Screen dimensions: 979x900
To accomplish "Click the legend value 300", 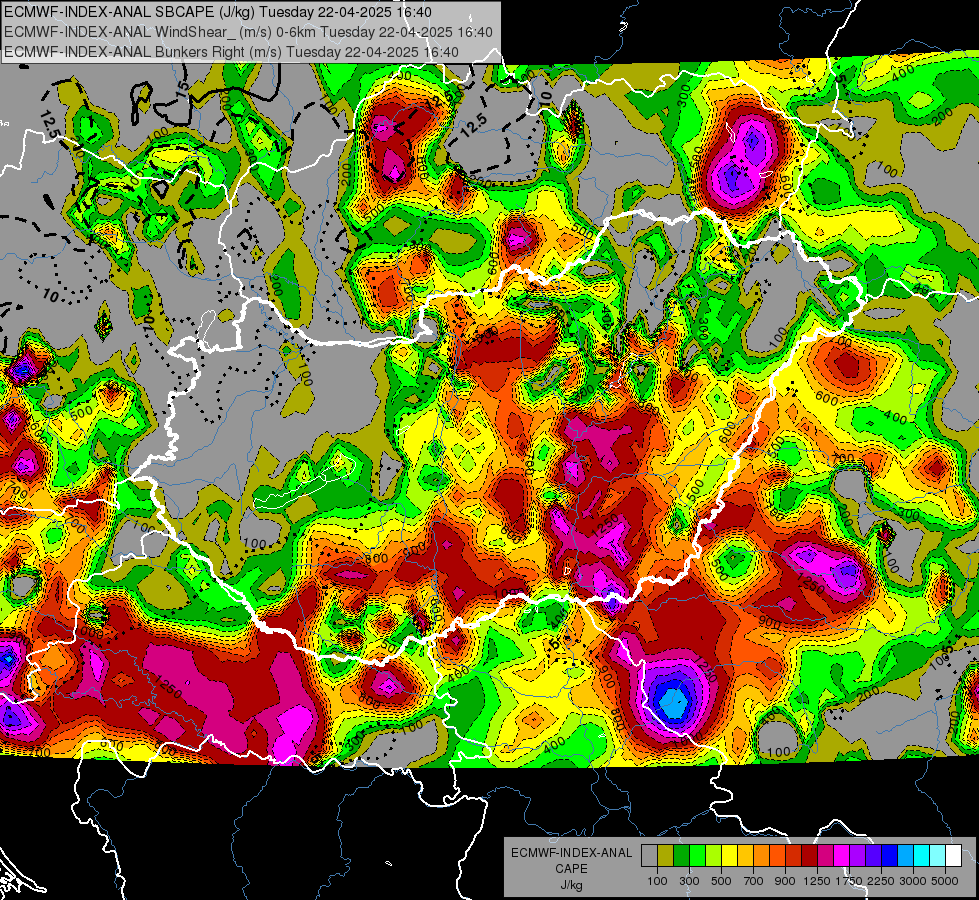I will pos(689,881).
